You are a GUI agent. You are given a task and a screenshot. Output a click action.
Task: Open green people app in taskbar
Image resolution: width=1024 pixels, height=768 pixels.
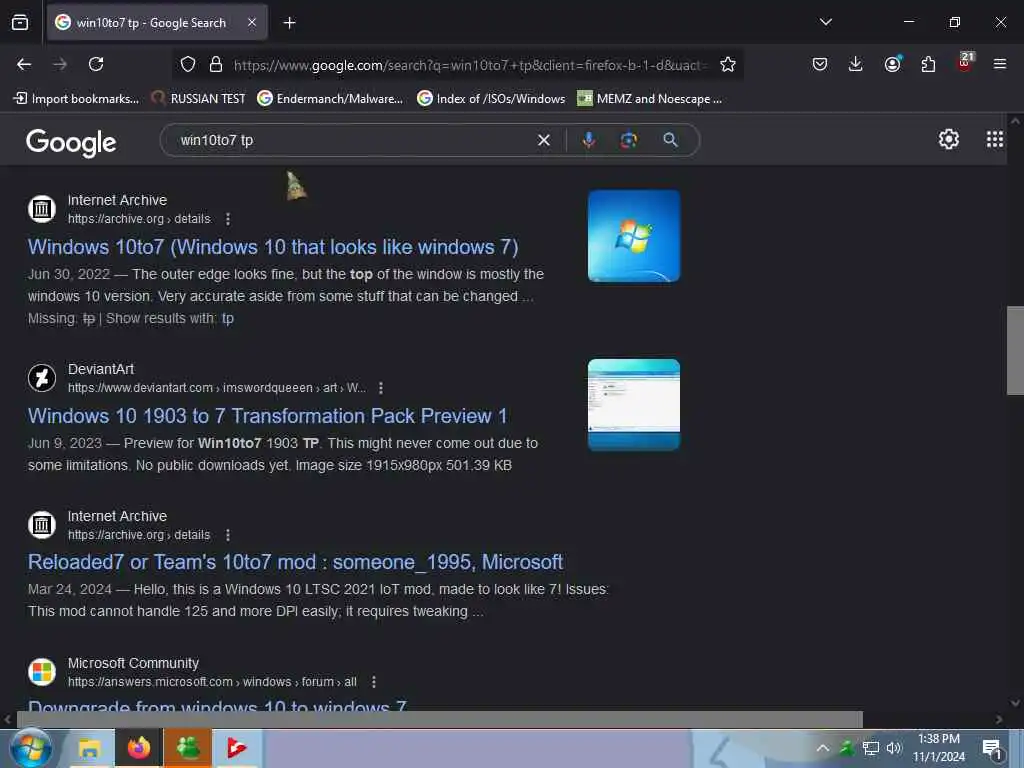click(188, 748)
